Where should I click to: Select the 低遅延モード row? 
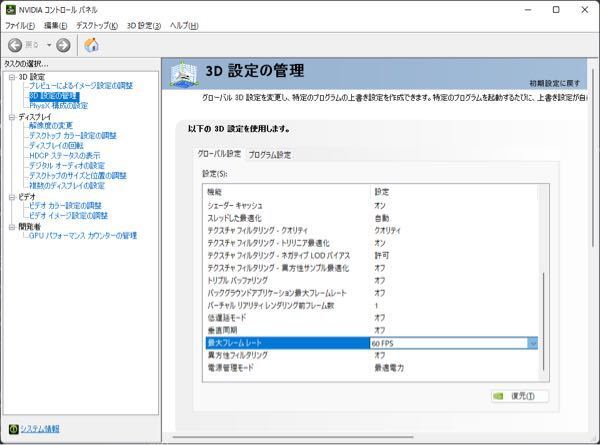tap(371, 318)
